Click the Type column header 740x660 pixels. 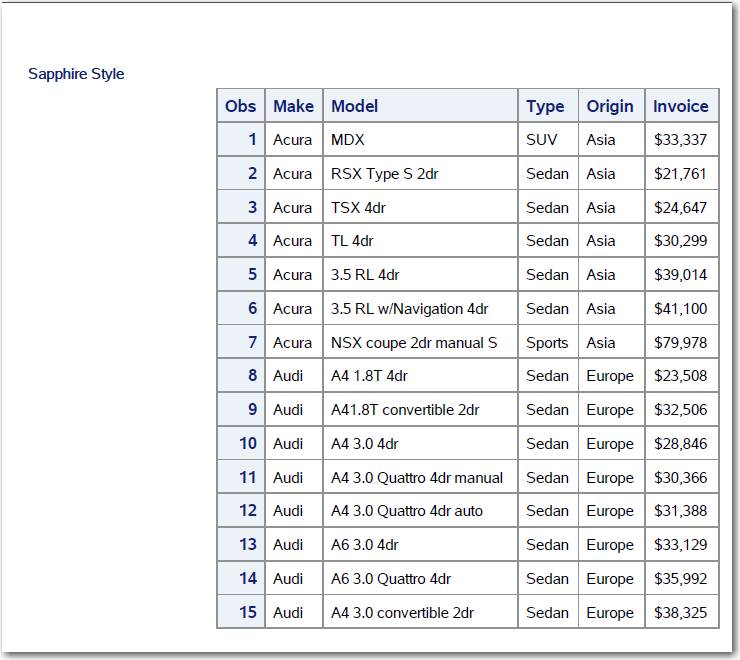pyautogui.click(x=546, y=106)
